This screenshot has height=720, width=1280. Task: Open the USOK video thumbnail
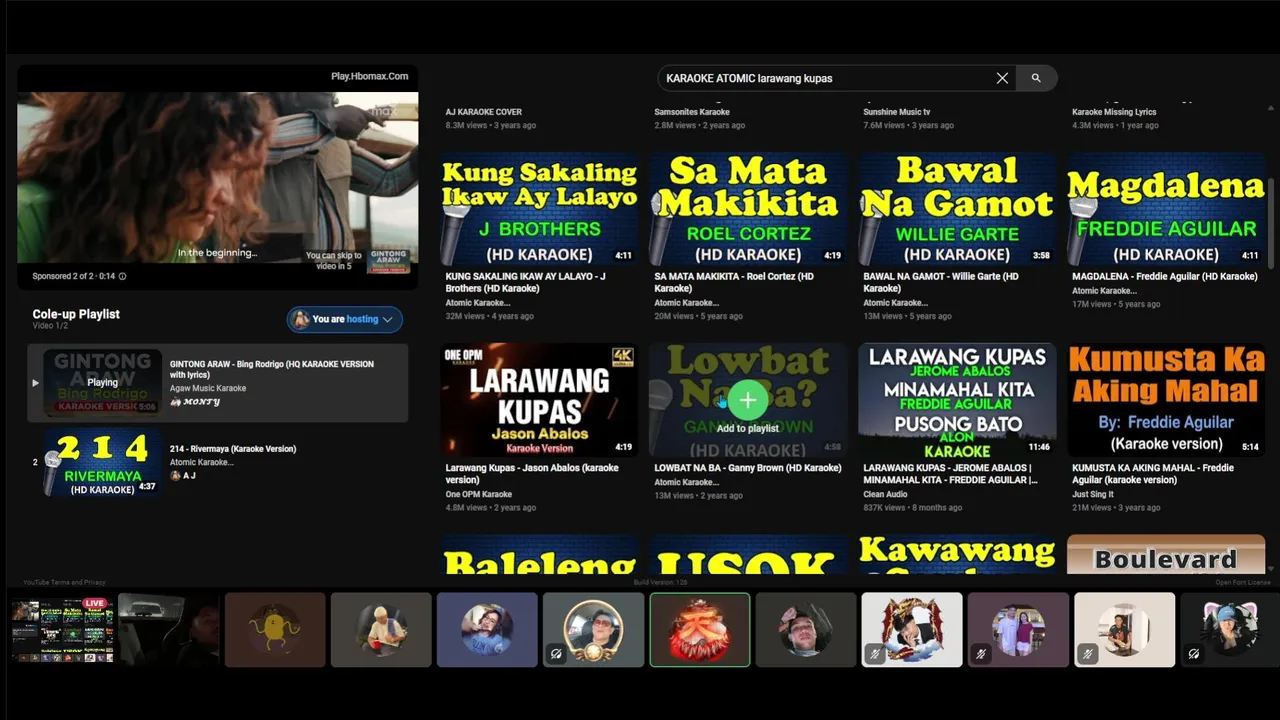[x=748, y=555]
